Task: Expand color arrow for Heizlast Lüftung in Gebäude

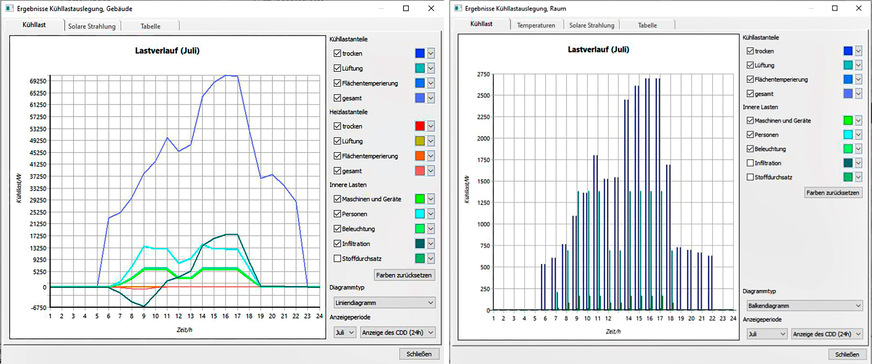Action: pyautogui.click(x=431, y=141)
